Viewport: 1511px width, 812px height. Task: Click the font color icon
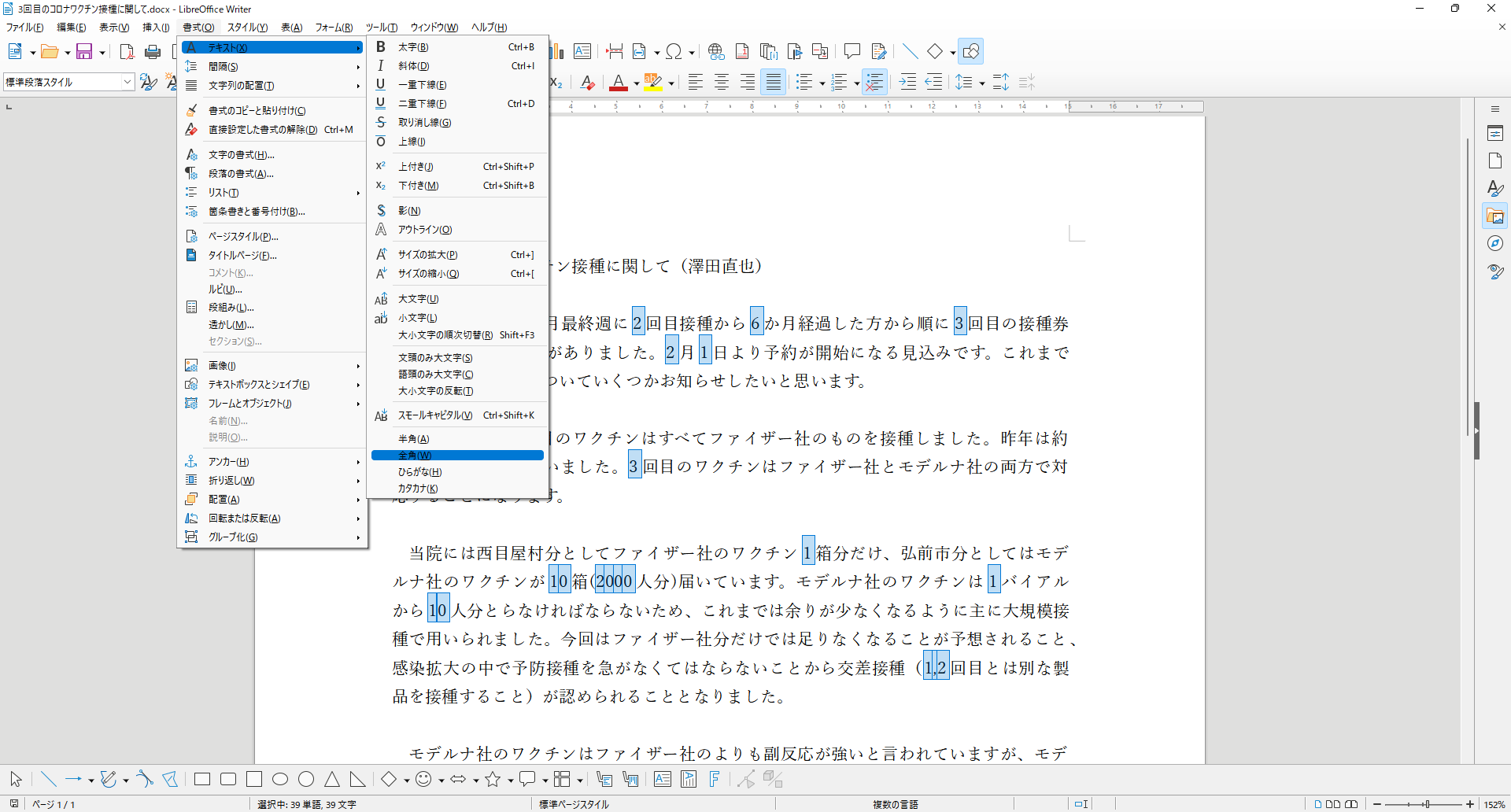pos(619,82)
